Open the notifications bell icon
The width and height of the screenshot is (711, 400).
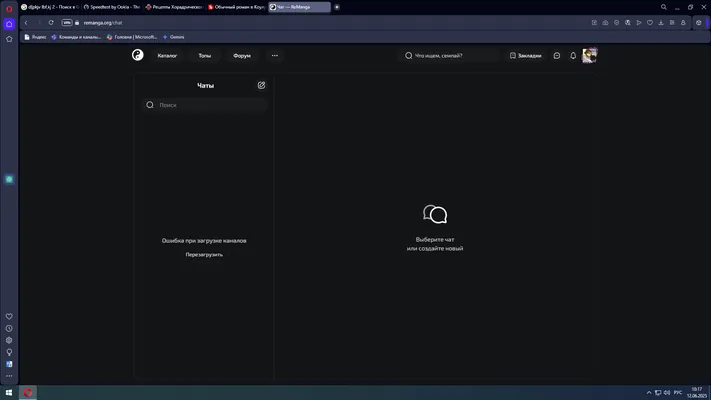(573, 55)
